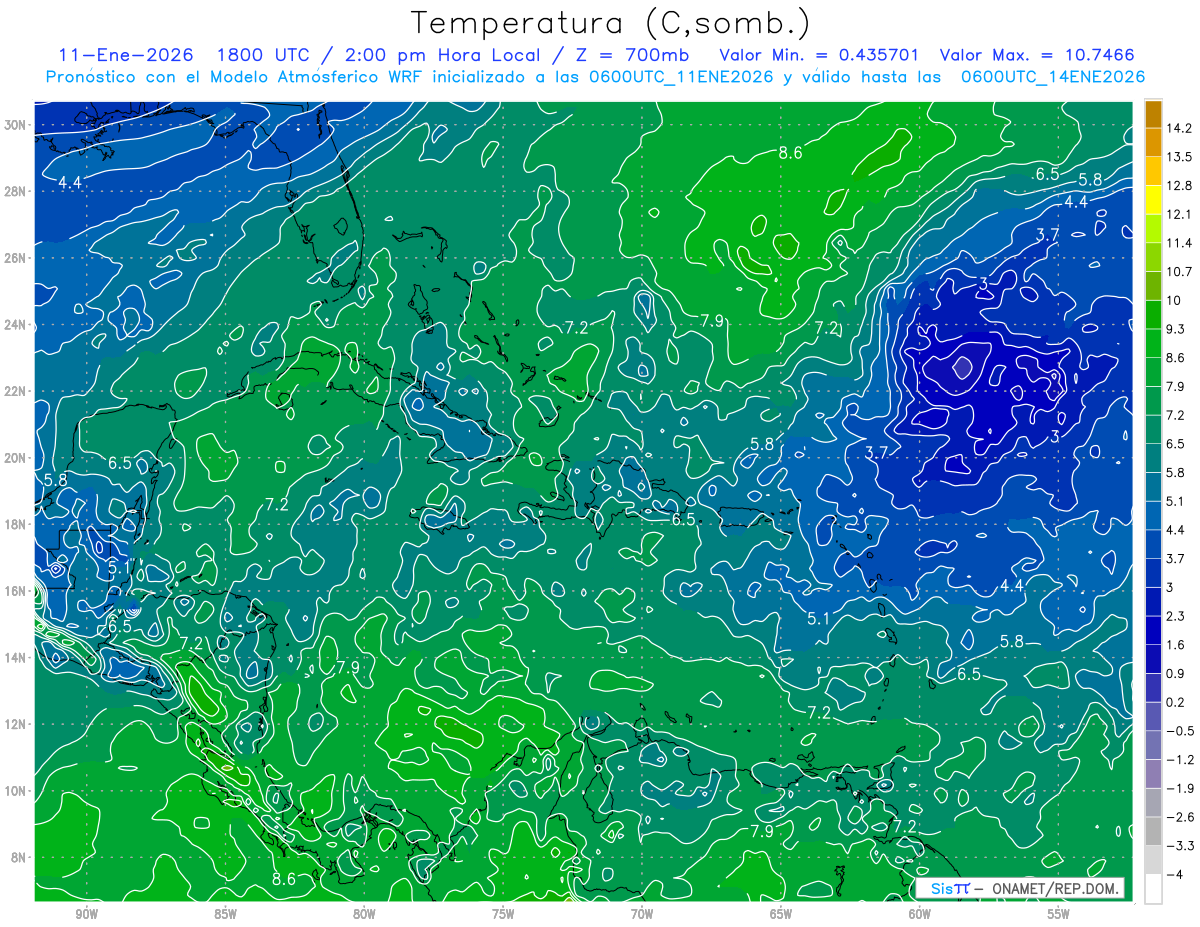
Task: Pick the white swatch below -4 in legend
Action: [1153, 888]
